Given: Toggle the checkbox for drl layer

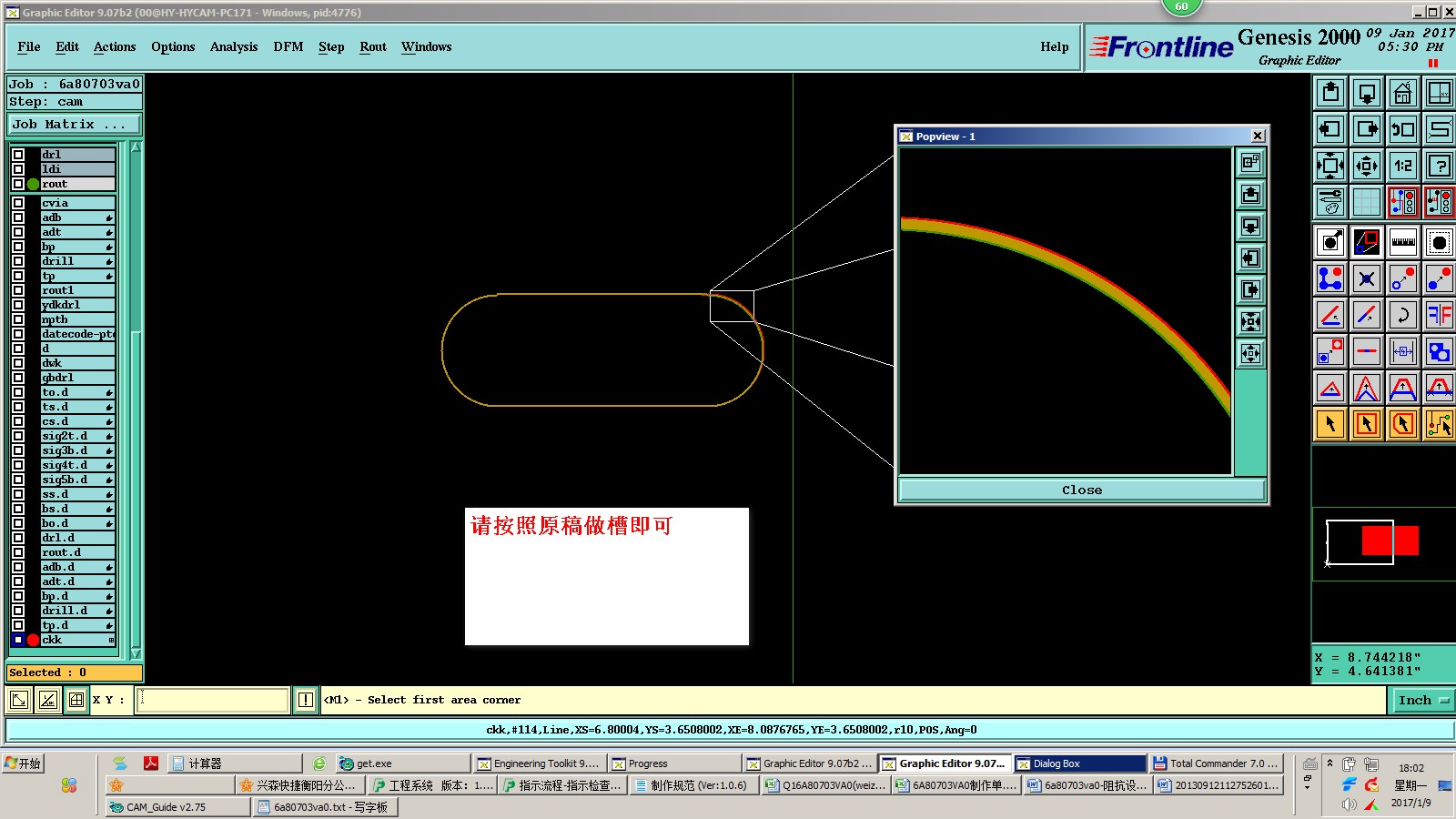Looking at the screenshot, I should click(18, 155).
